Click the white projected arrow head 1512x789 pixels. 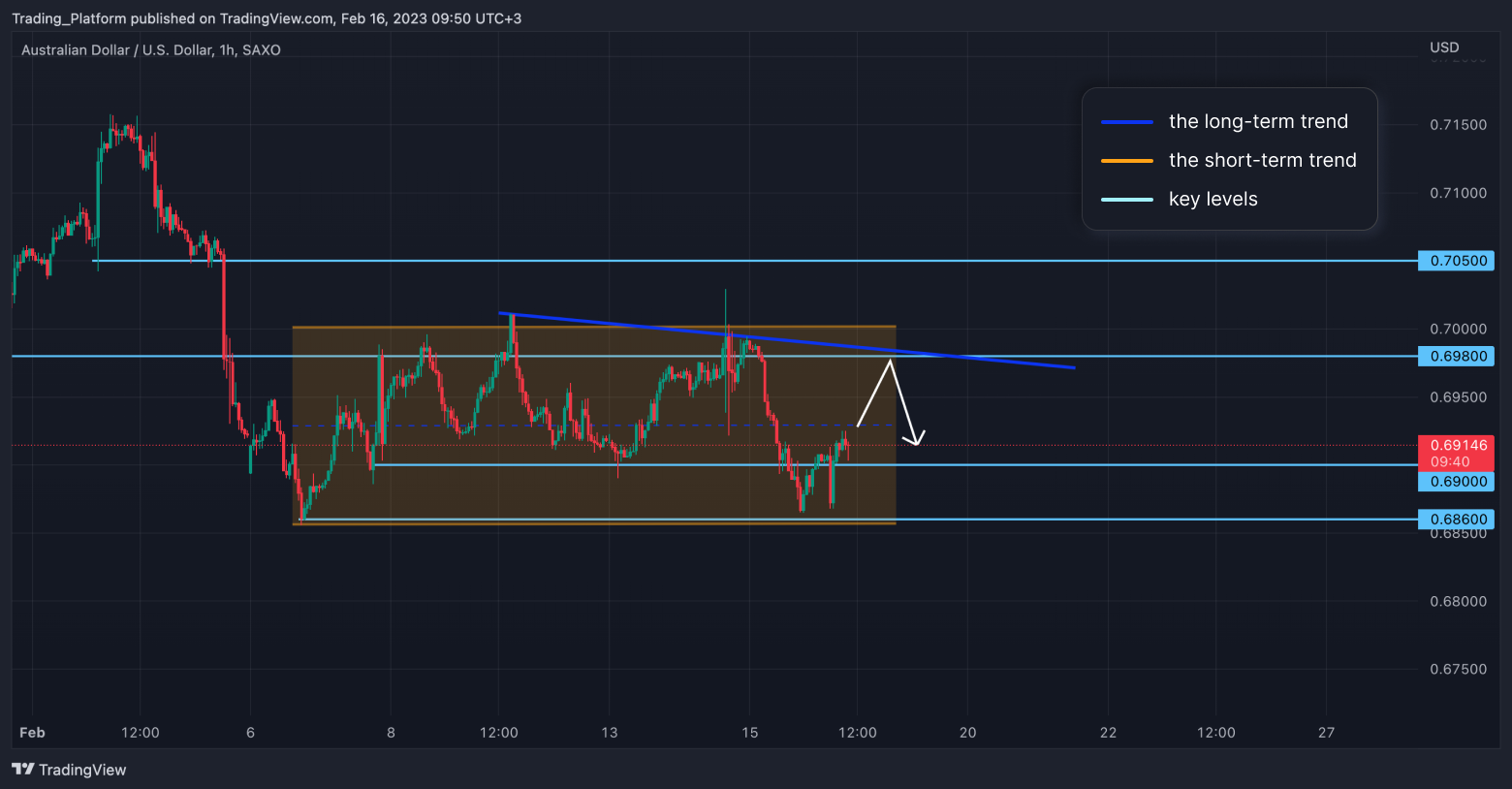(x=916, y=439)
